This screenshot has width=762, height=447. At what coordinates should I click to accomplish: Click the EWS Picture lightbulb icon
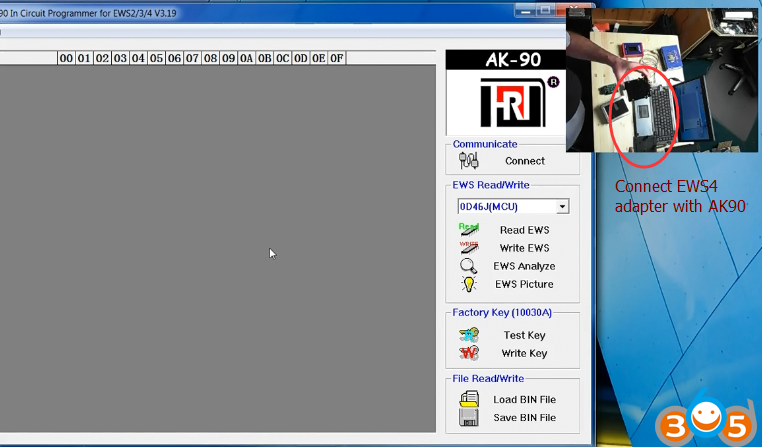tap(469, 284)
